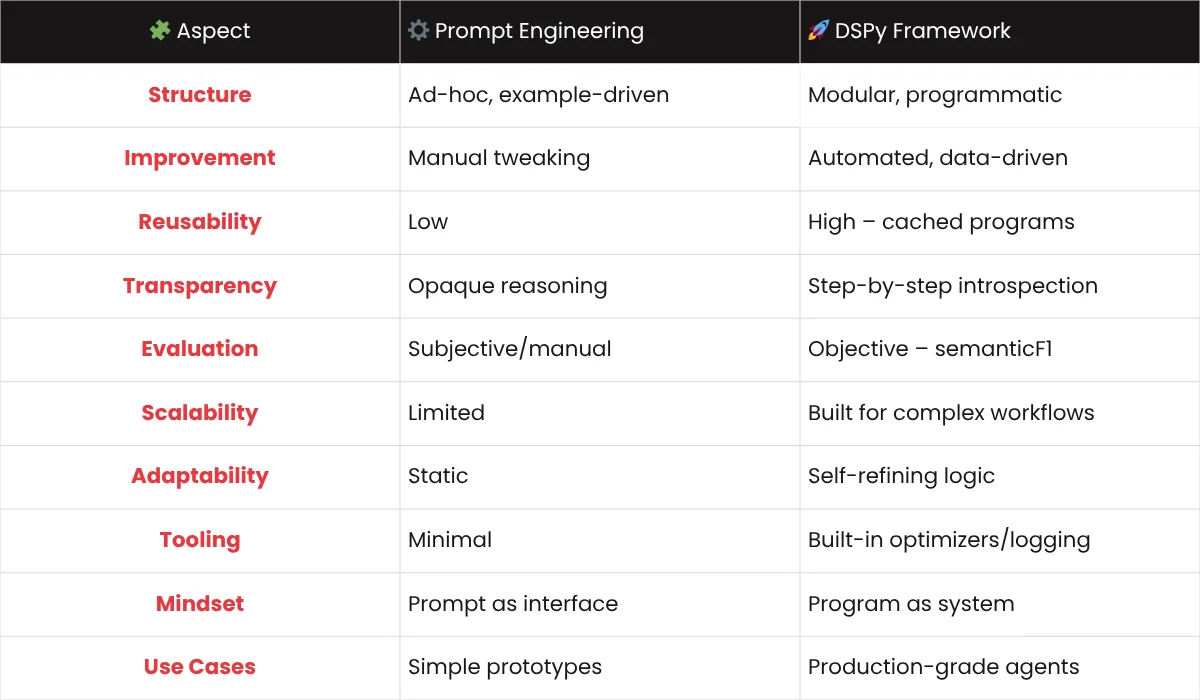Select the Prompt Engineering column header
Viewport: 1200px width, 700px height.
[539, 31]
